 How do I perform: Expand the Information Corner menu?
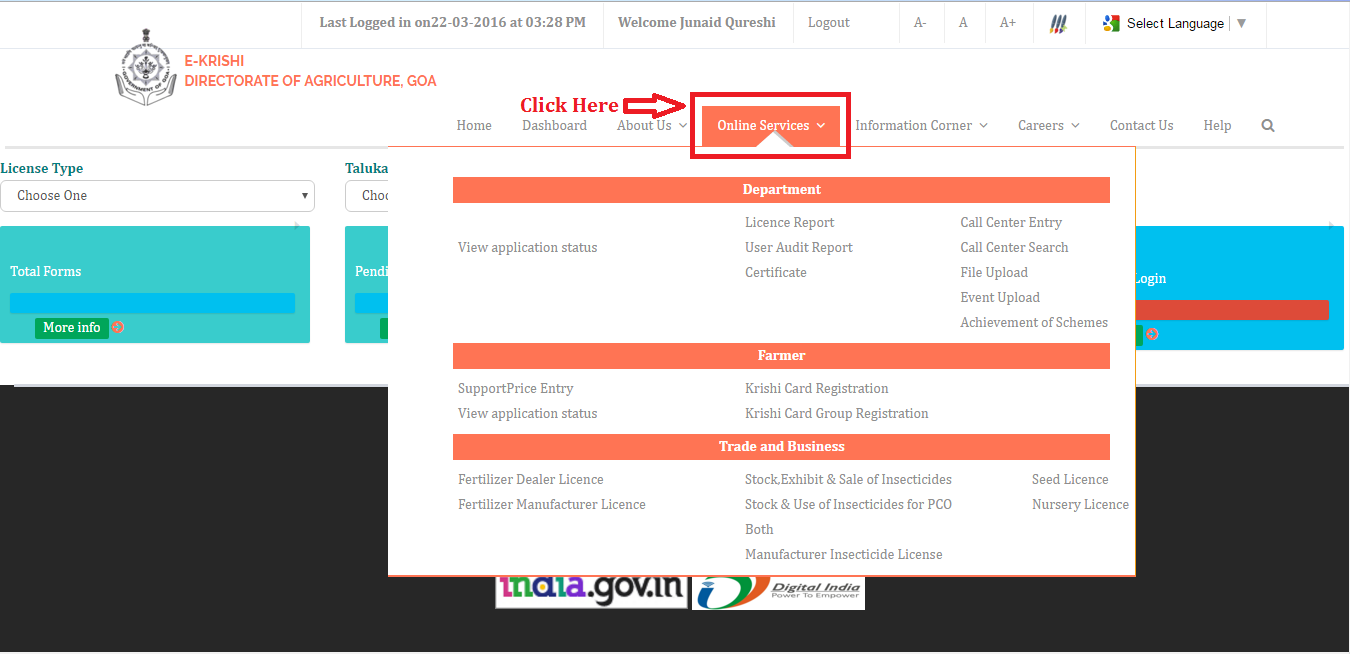click(921, 125)
